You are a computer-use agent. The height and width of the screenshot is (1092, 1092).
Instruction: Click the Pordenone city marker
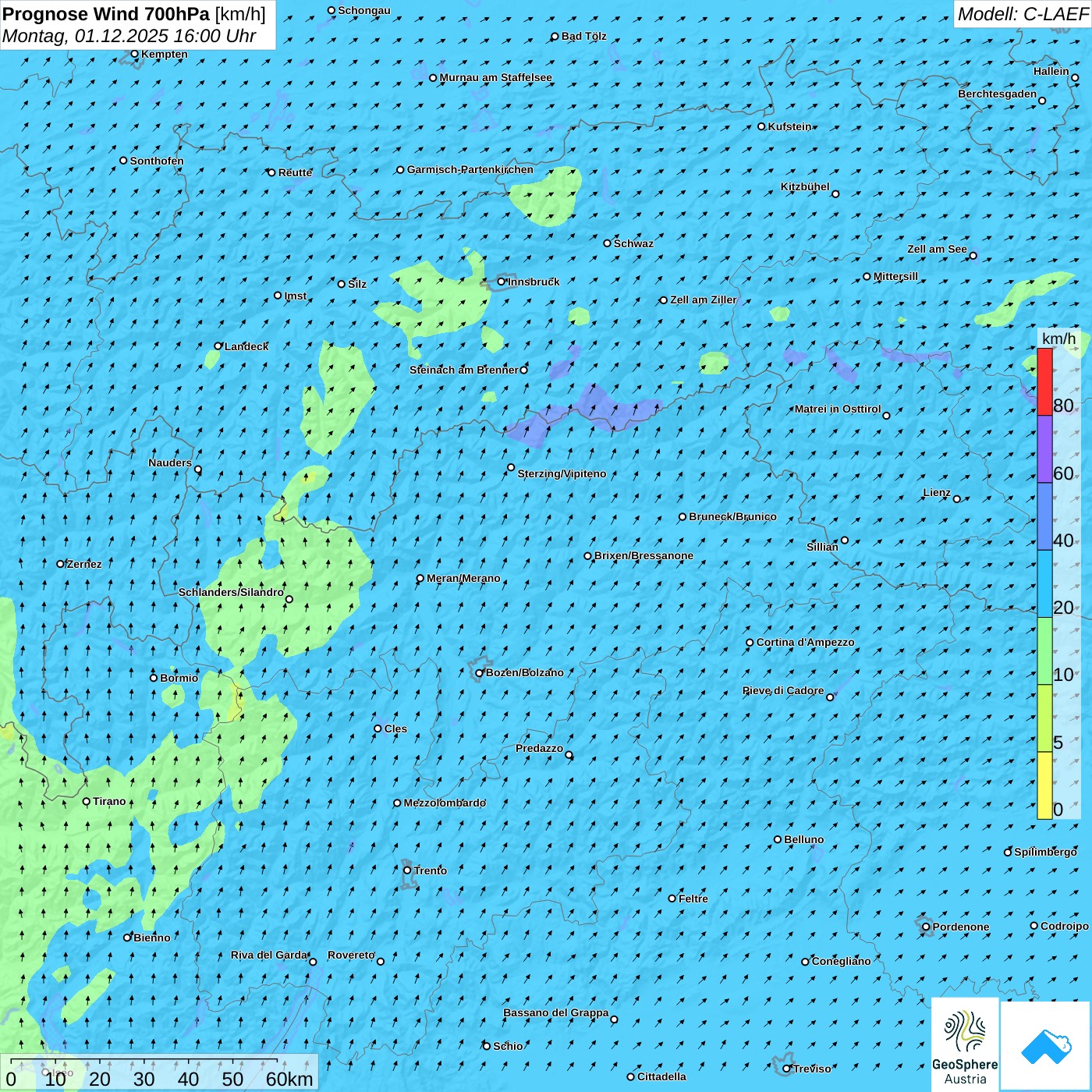[x=927, y=927]
